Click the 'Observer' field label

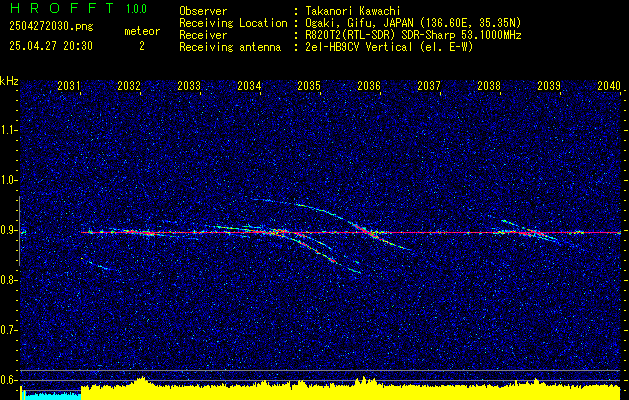(x=203, y=11)
